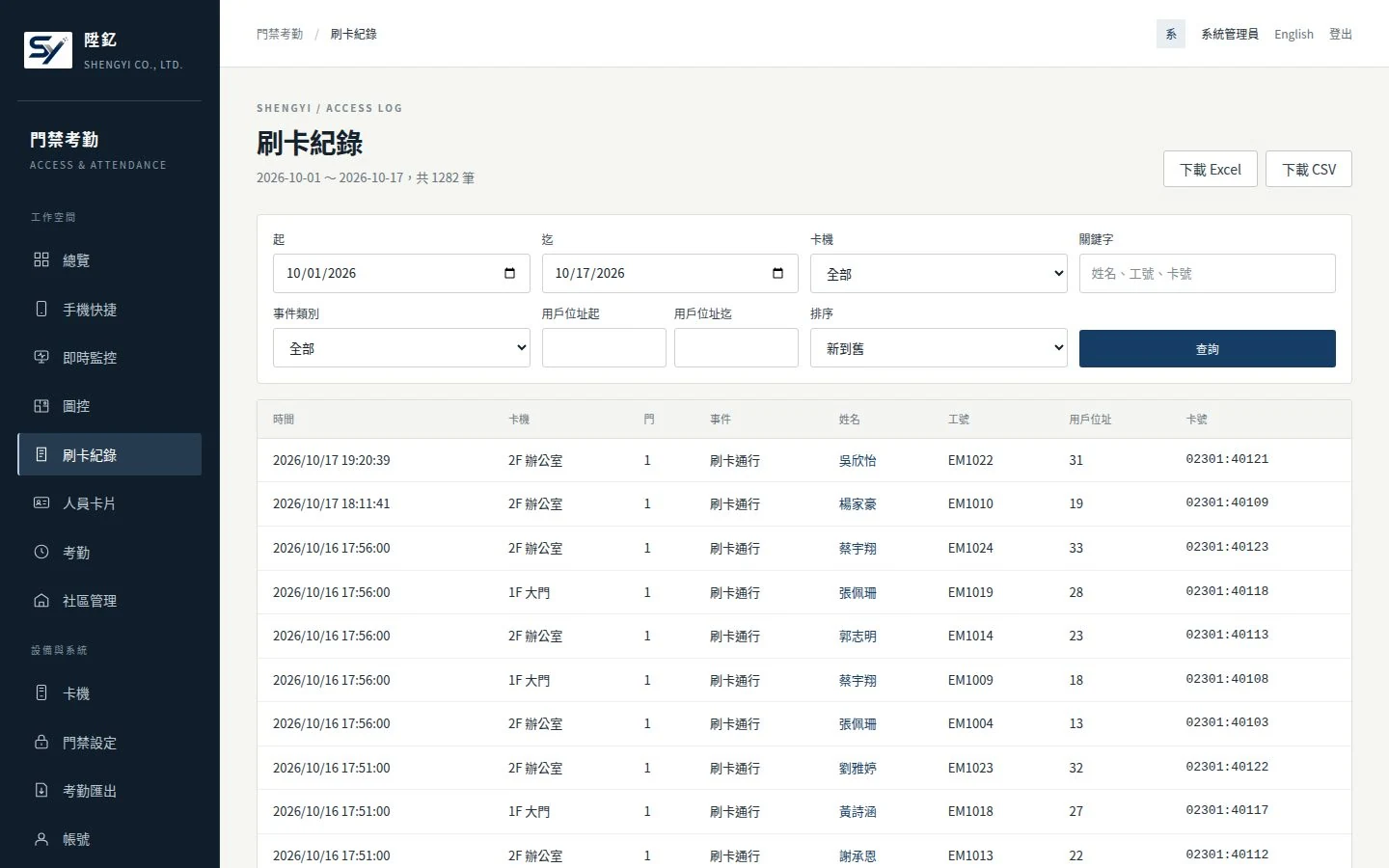Click the name 黃詩涵 in the log

(858, 812)
